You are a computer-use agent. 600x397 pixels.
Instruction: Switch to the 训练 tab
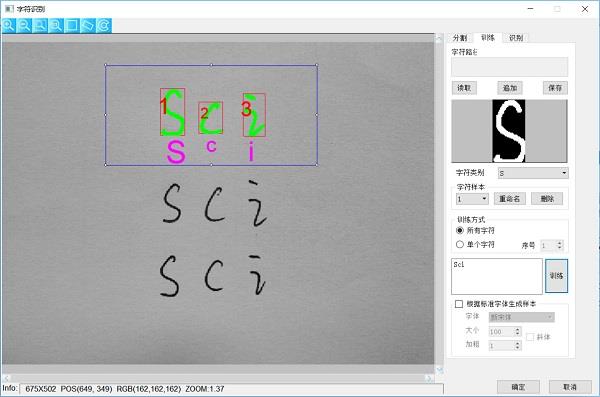pos(488,38)
